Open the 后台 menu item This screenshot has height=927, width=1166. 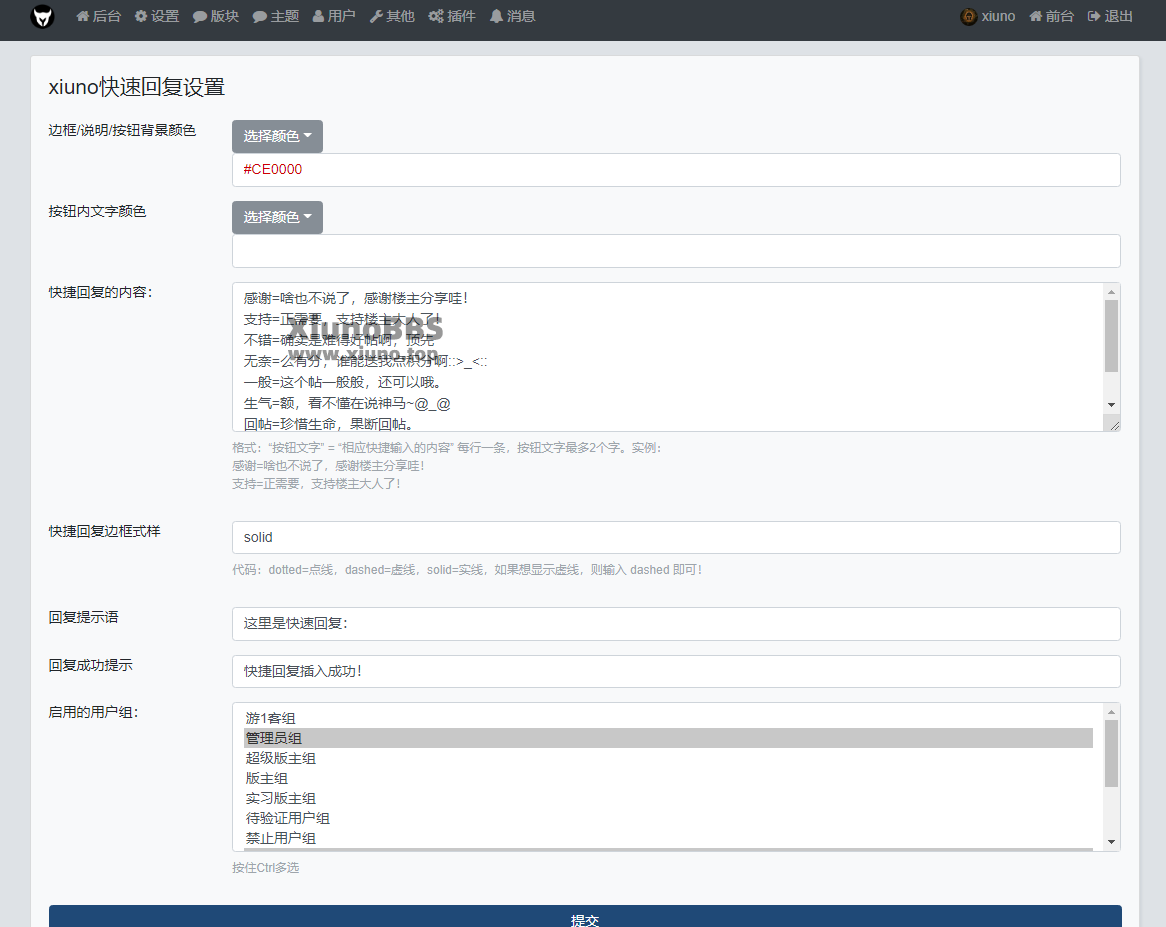click(x=99, y=16)
